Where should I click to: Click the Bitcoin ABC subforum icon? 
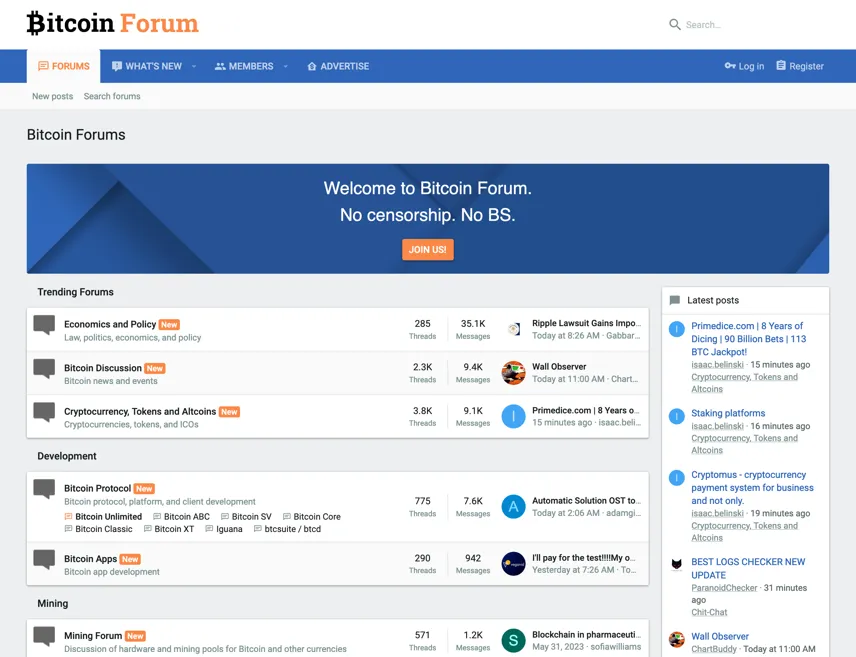tap(157, 517)
